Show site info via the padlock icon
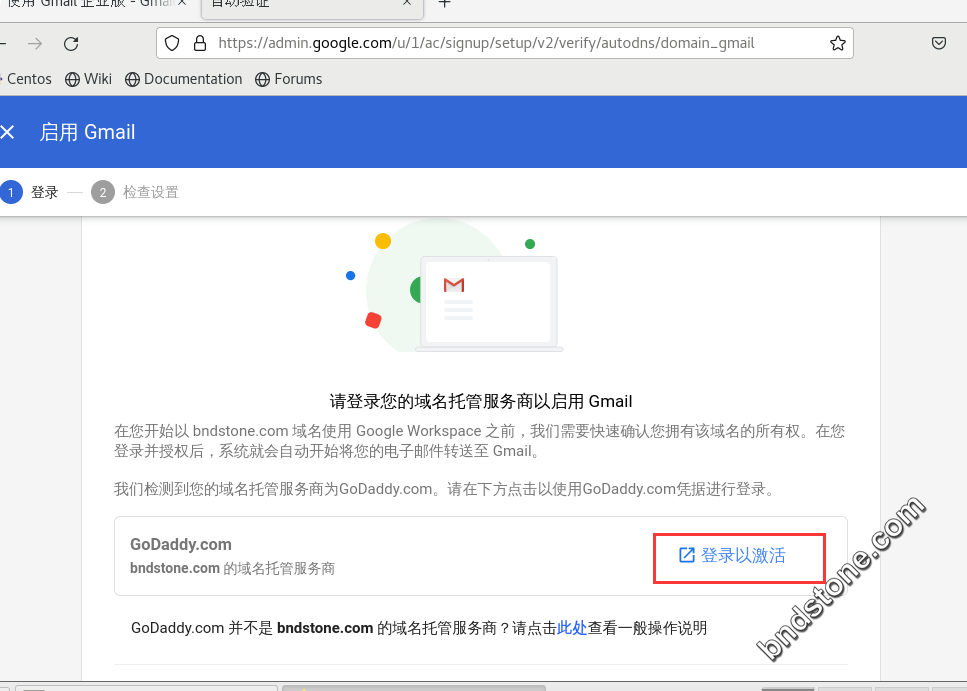Screen dimensions: 967x691 click(x=200, y=43)
